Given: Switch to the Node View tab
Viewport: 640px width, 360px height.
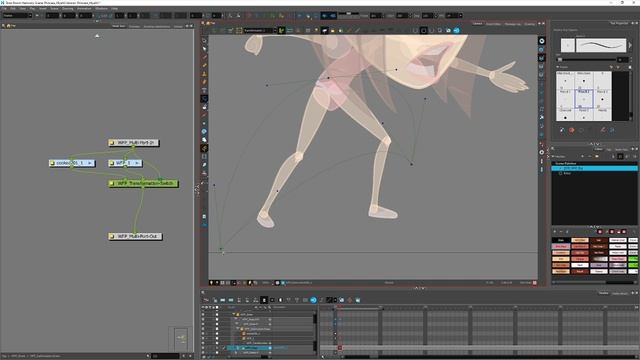Looking at the screenshot, I should tap(118, 26).
